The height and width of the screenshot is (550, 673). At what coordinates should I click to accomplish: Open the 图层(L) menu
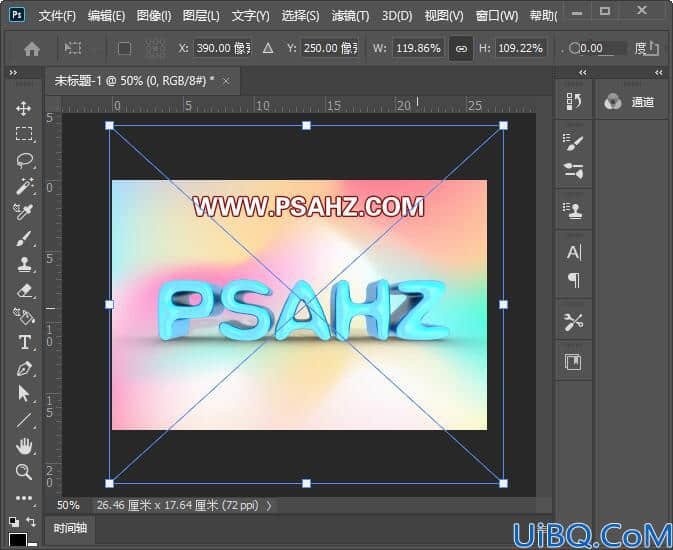201,16
